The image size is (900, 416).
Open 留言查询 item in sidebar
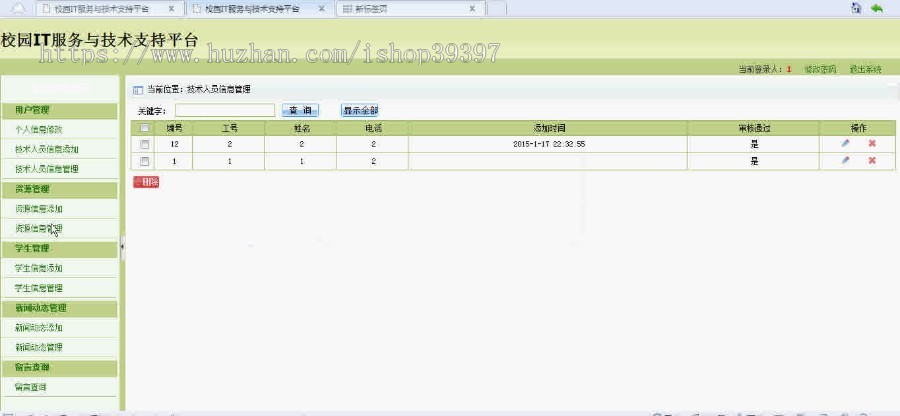click(30, 387)
